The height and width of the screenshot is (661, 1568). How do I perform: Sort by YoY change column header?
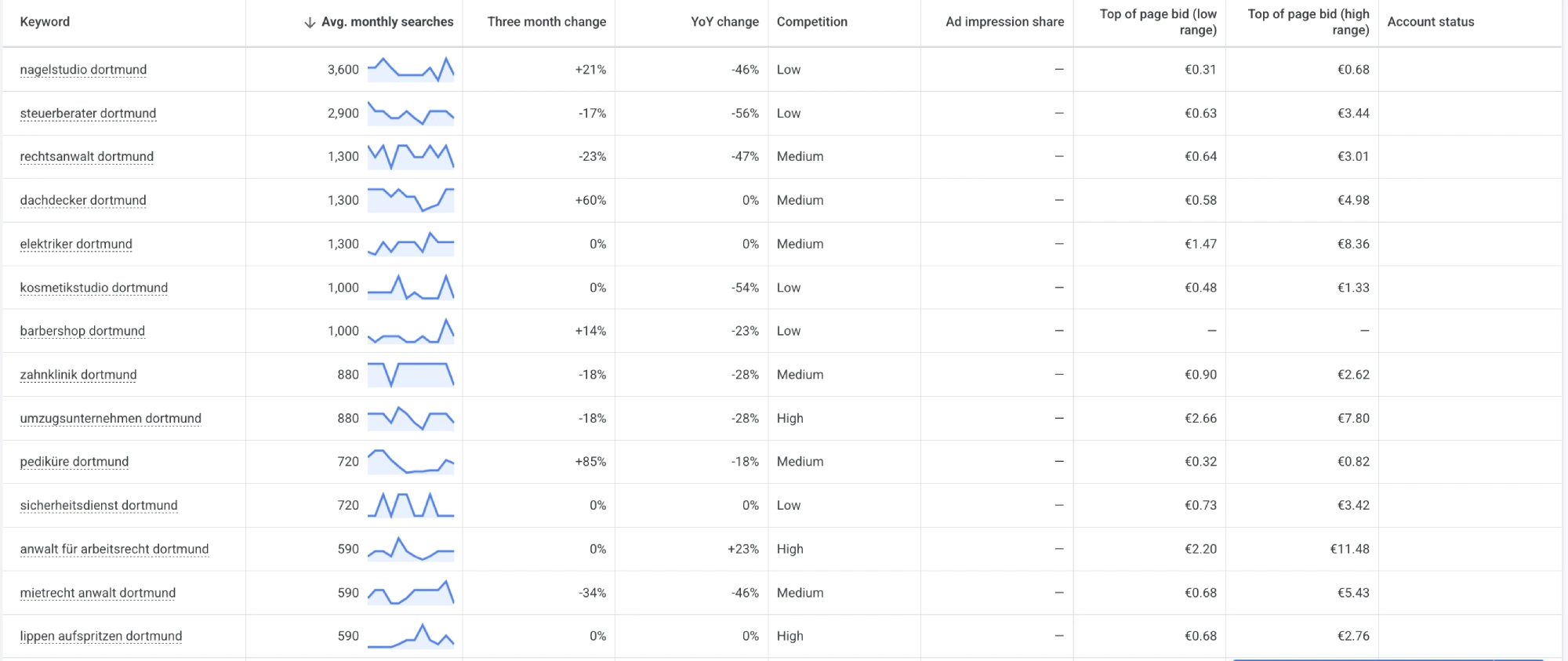tap(724, 22)
